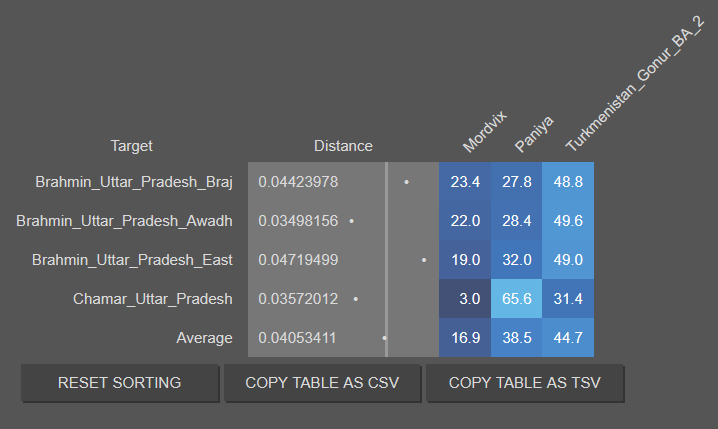Select the Brahmin_Uttar_Pradesh_Awadh target row label
This screenshot has height=429, width=718.
click(x=124, y=221)
